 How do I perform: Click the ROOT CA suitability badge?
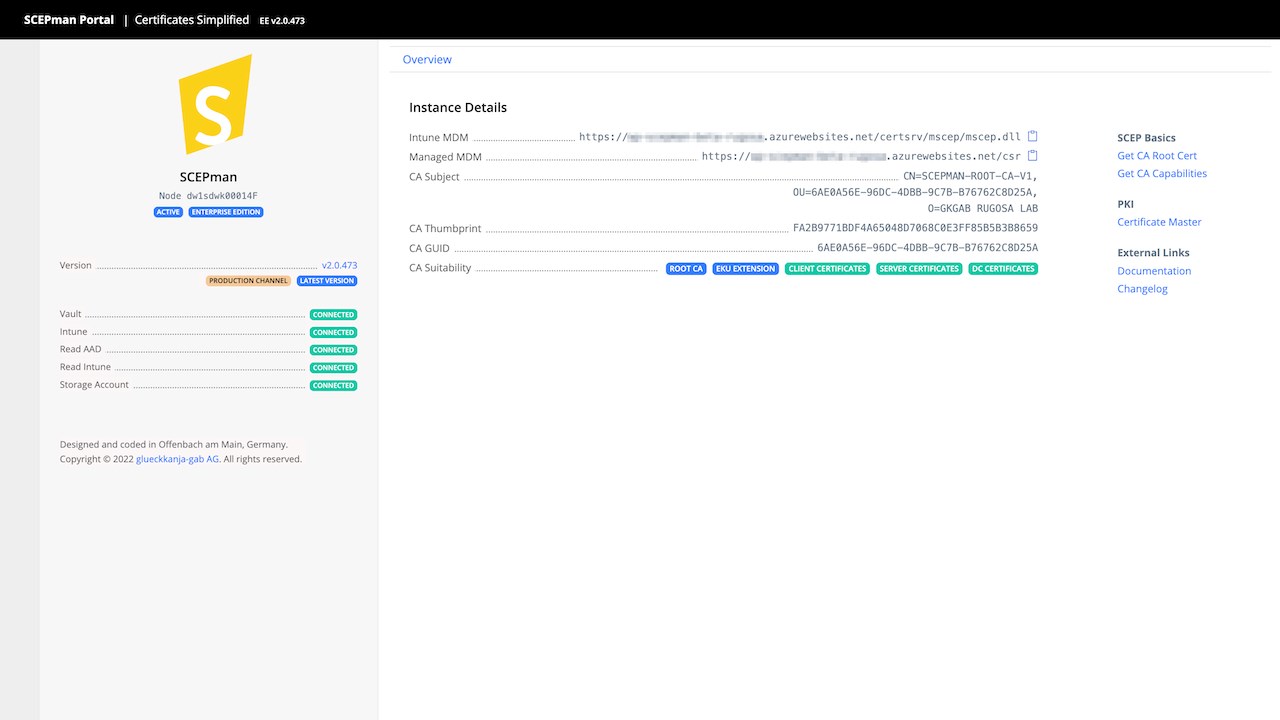point(686,269)
